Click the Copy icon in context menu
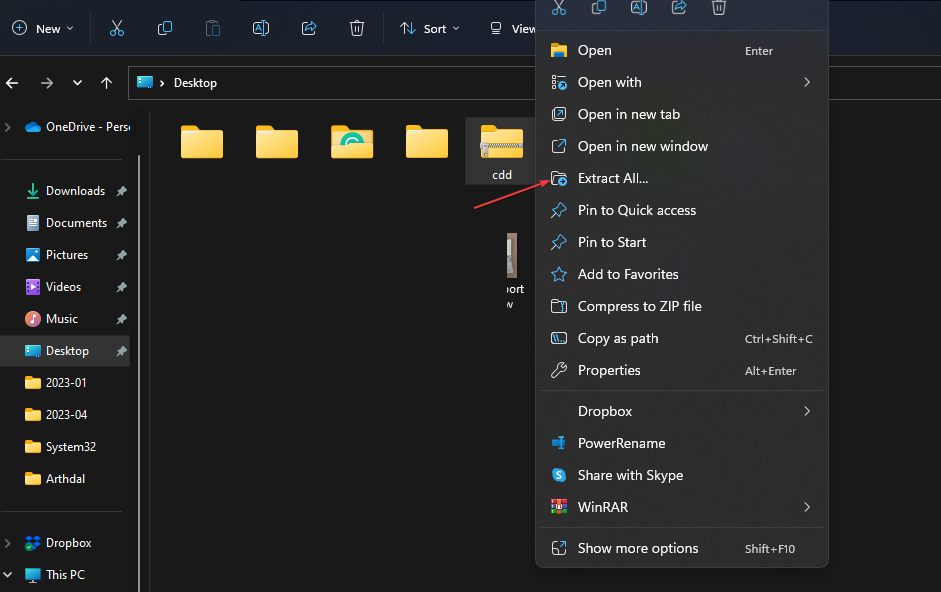941x592 pixels. 599,8
